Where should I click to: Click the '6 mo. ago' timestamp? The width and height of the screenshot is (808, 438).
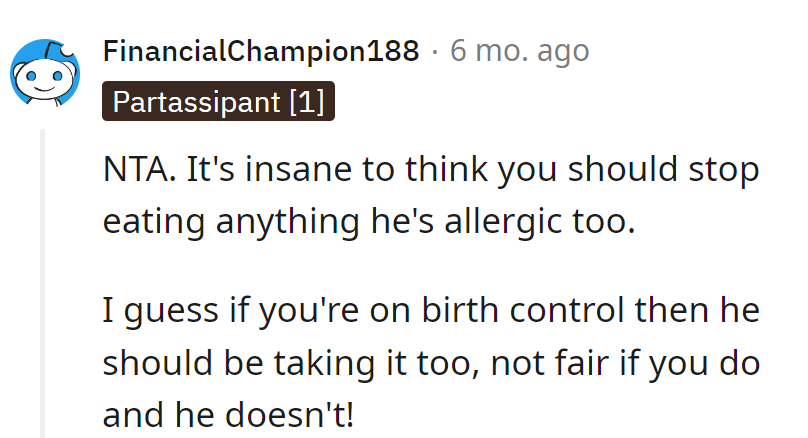pyautogui.click(x=519, y=51)
